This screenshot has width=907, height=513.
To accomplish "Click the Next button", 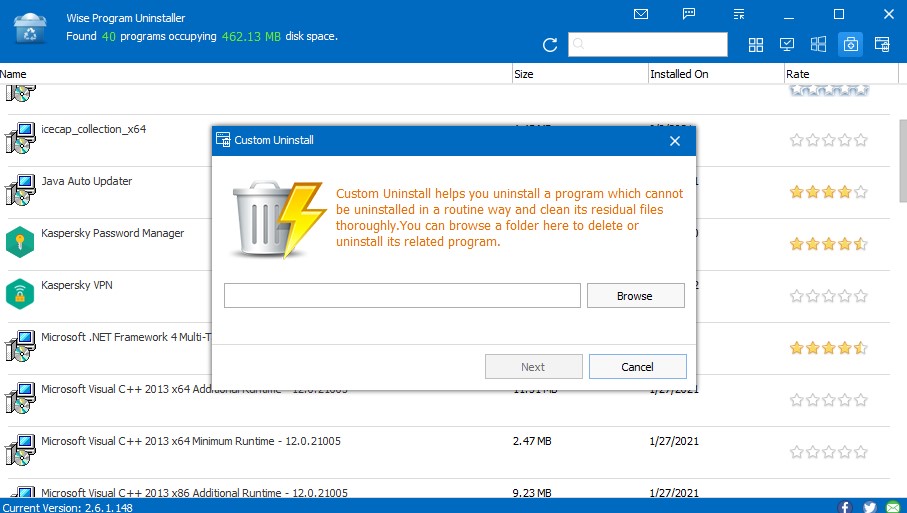I will click(x=533, y=367).
